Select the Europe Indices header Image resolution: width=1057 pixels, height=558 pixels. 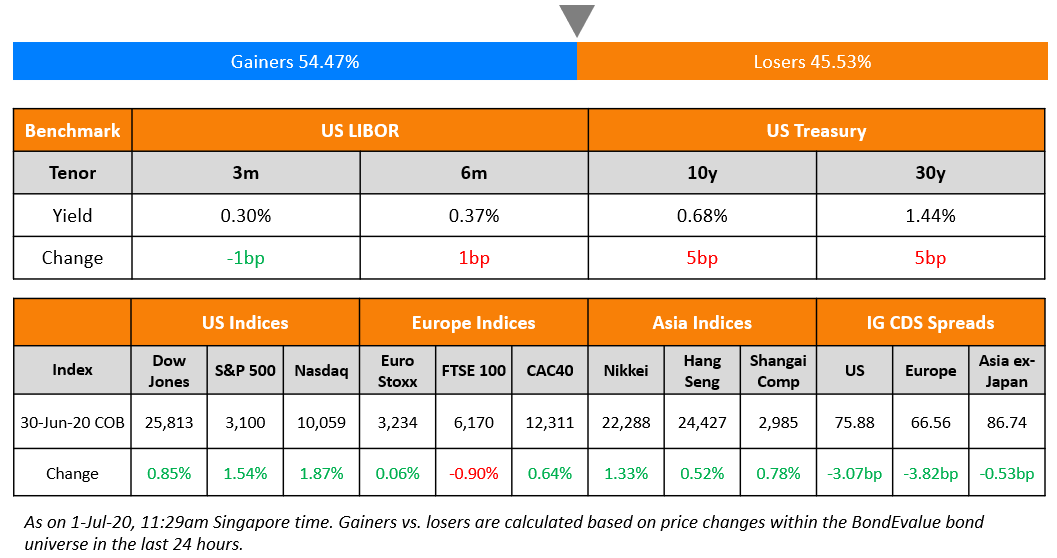click(x=473, y=323)
